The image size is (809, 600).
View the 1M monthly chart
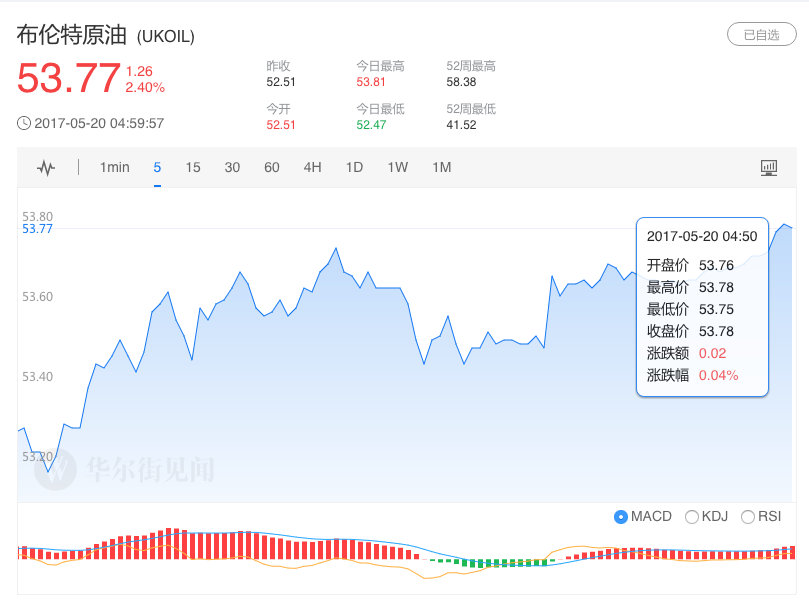441,168
